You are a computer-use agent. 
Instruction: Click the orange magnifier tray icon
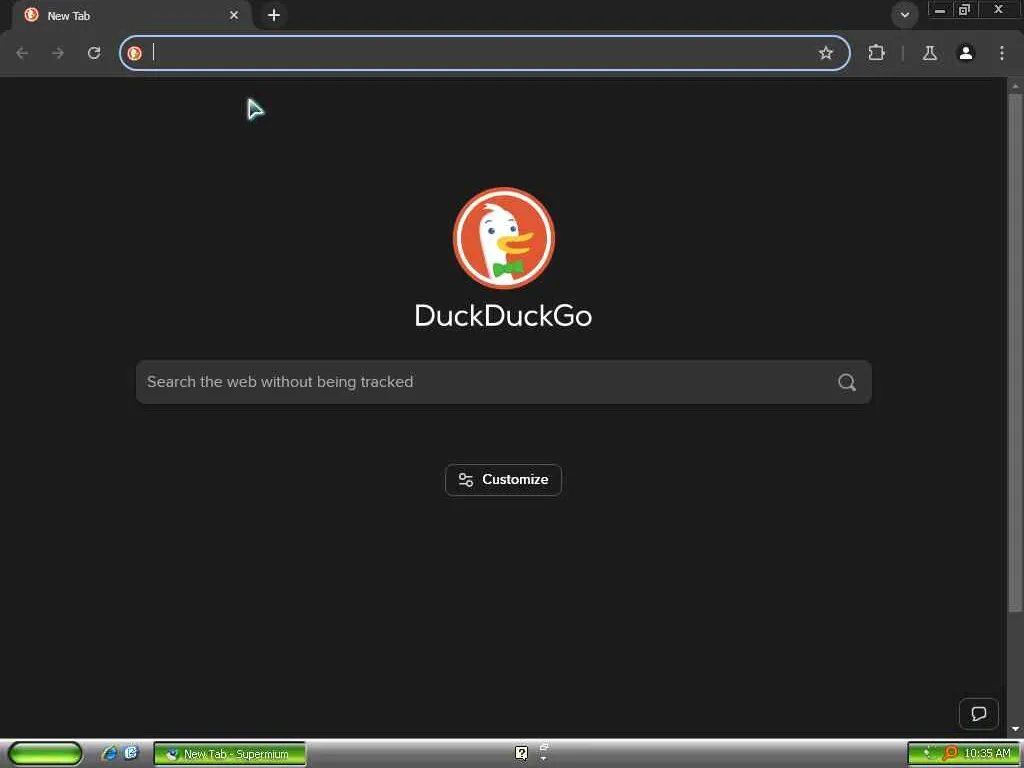(x=950, y=754)
